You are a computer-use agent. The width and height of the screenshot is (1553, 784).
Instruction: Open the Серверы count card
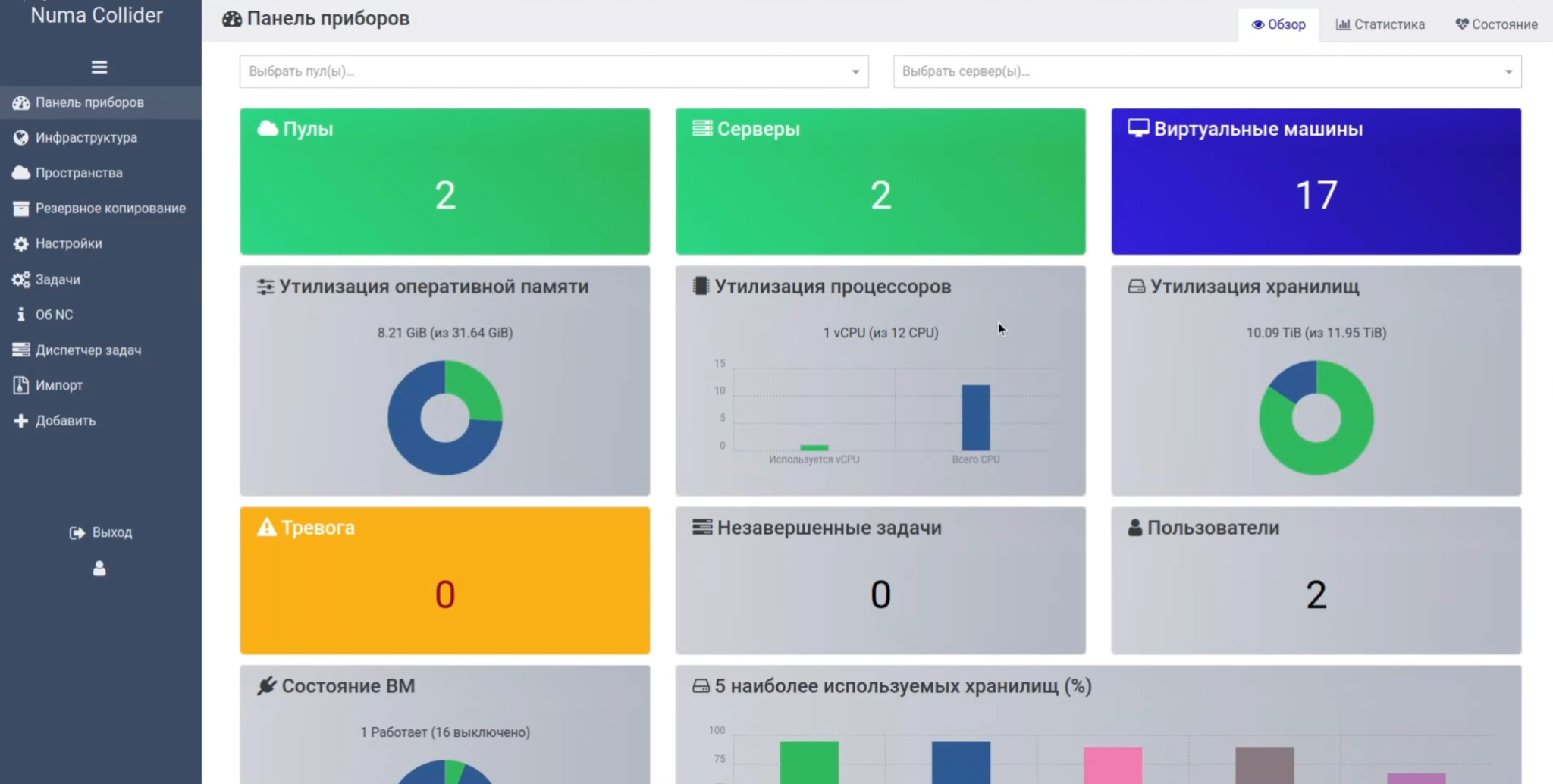[x=880, y=181]
